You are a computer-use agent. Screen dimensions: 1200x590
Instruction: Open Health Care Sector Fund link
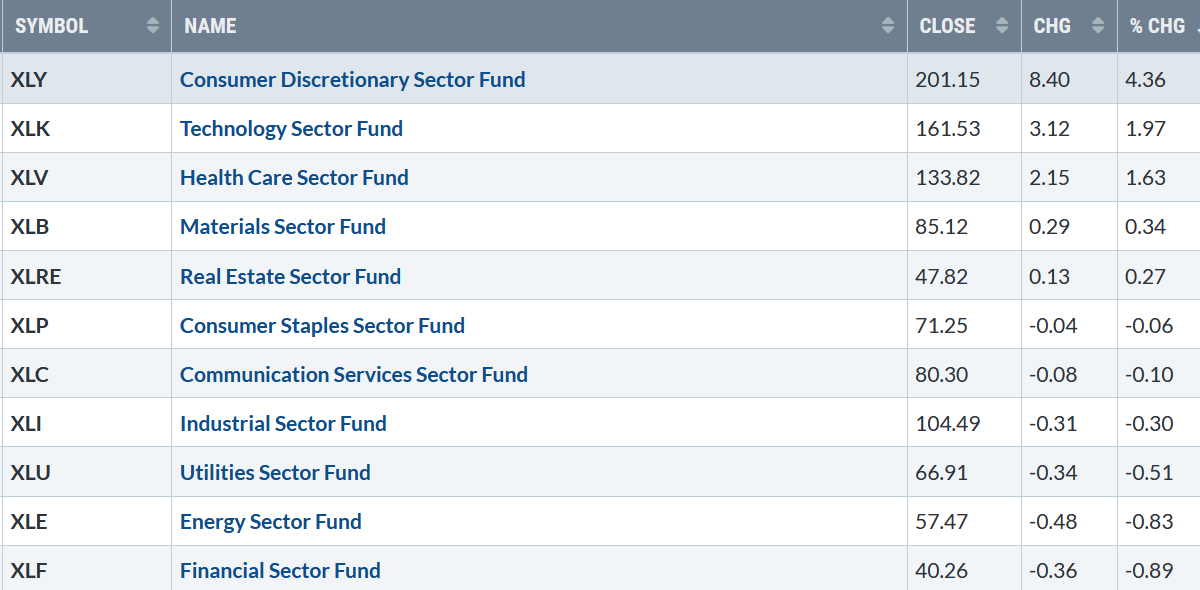tap(294, 177)
